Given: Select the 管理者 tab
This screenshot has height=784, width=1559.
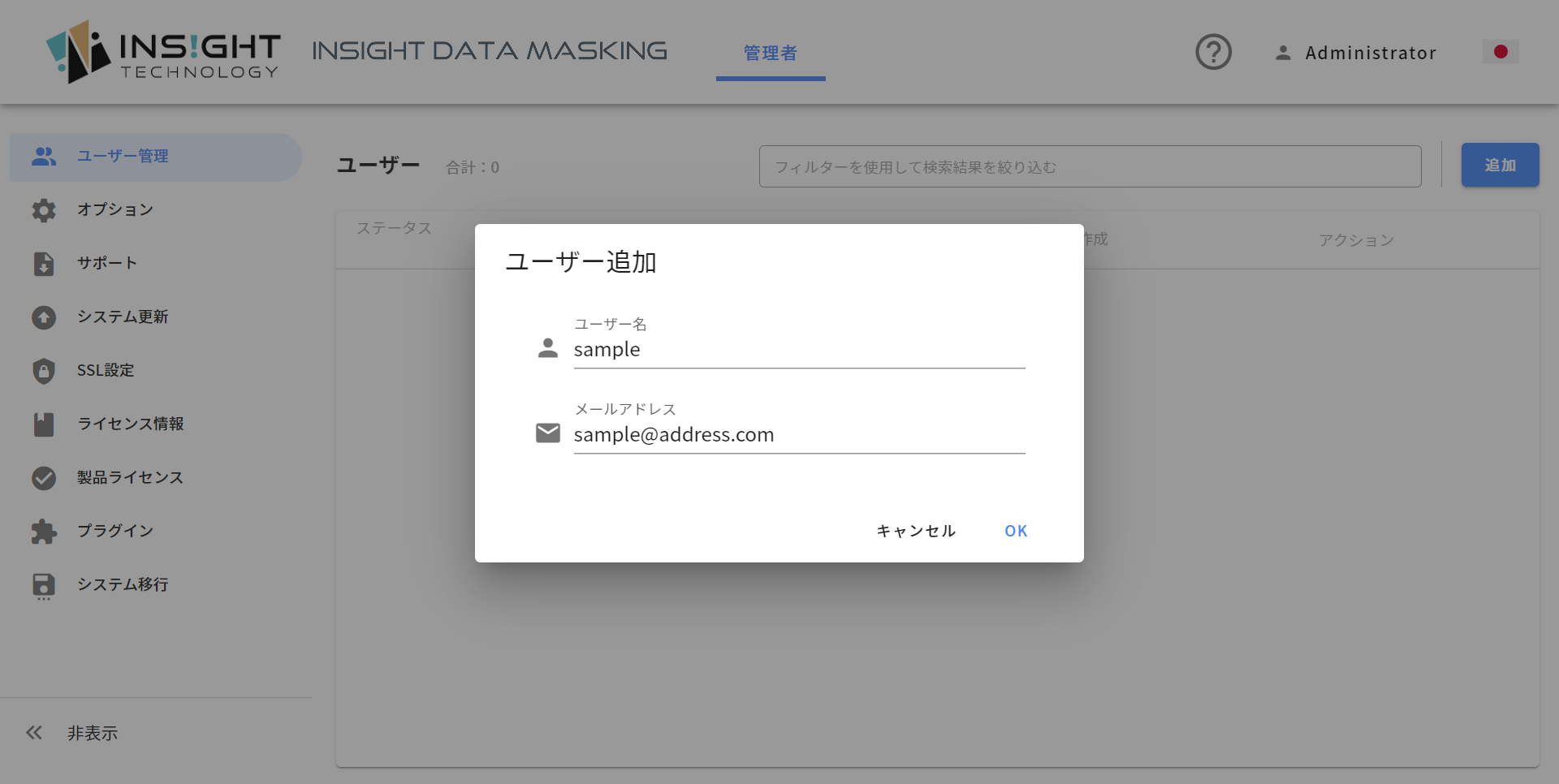Looking at the screenshot, I should click(771, 53).
